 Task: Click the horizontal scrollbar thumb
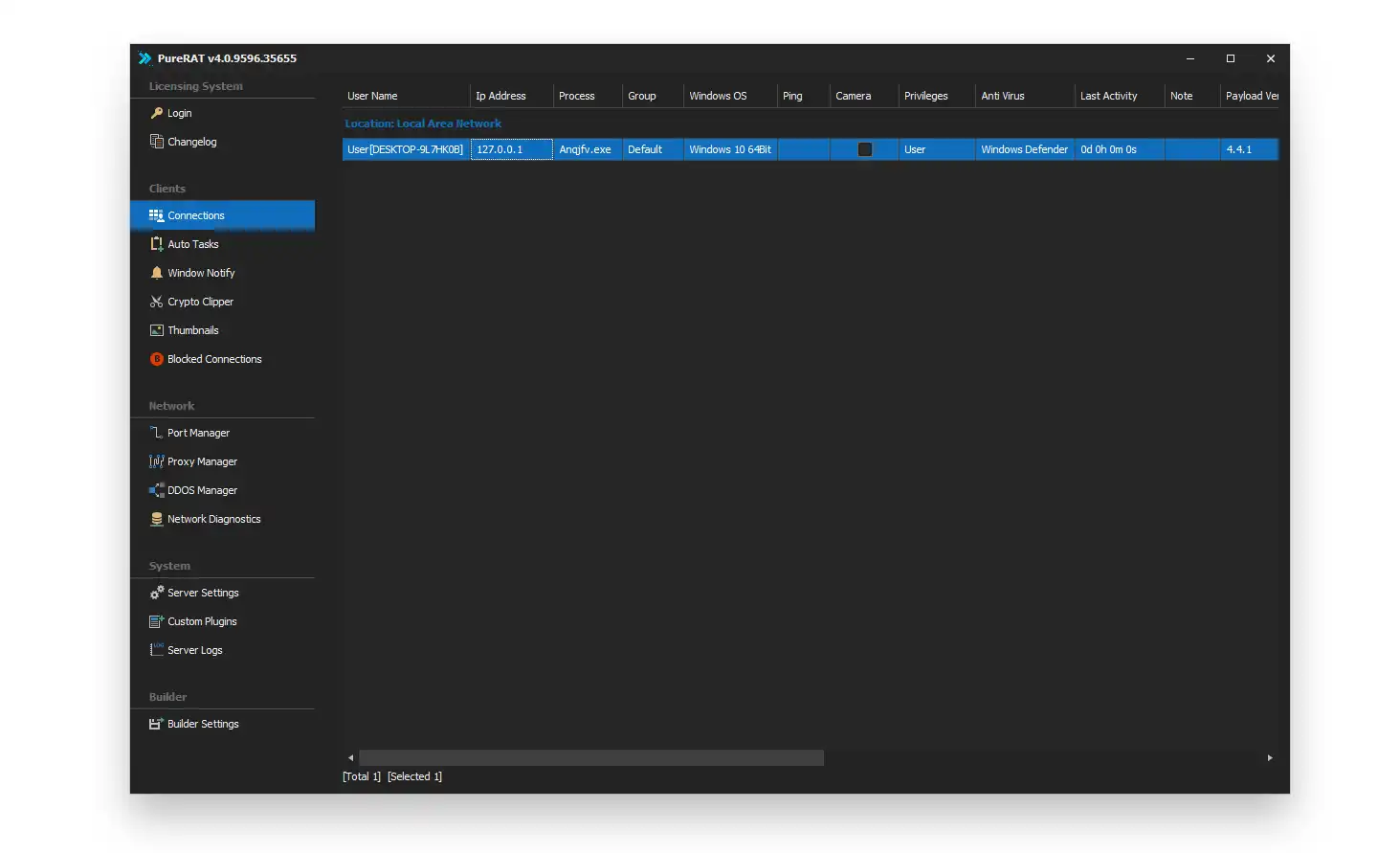pos(590,758)
